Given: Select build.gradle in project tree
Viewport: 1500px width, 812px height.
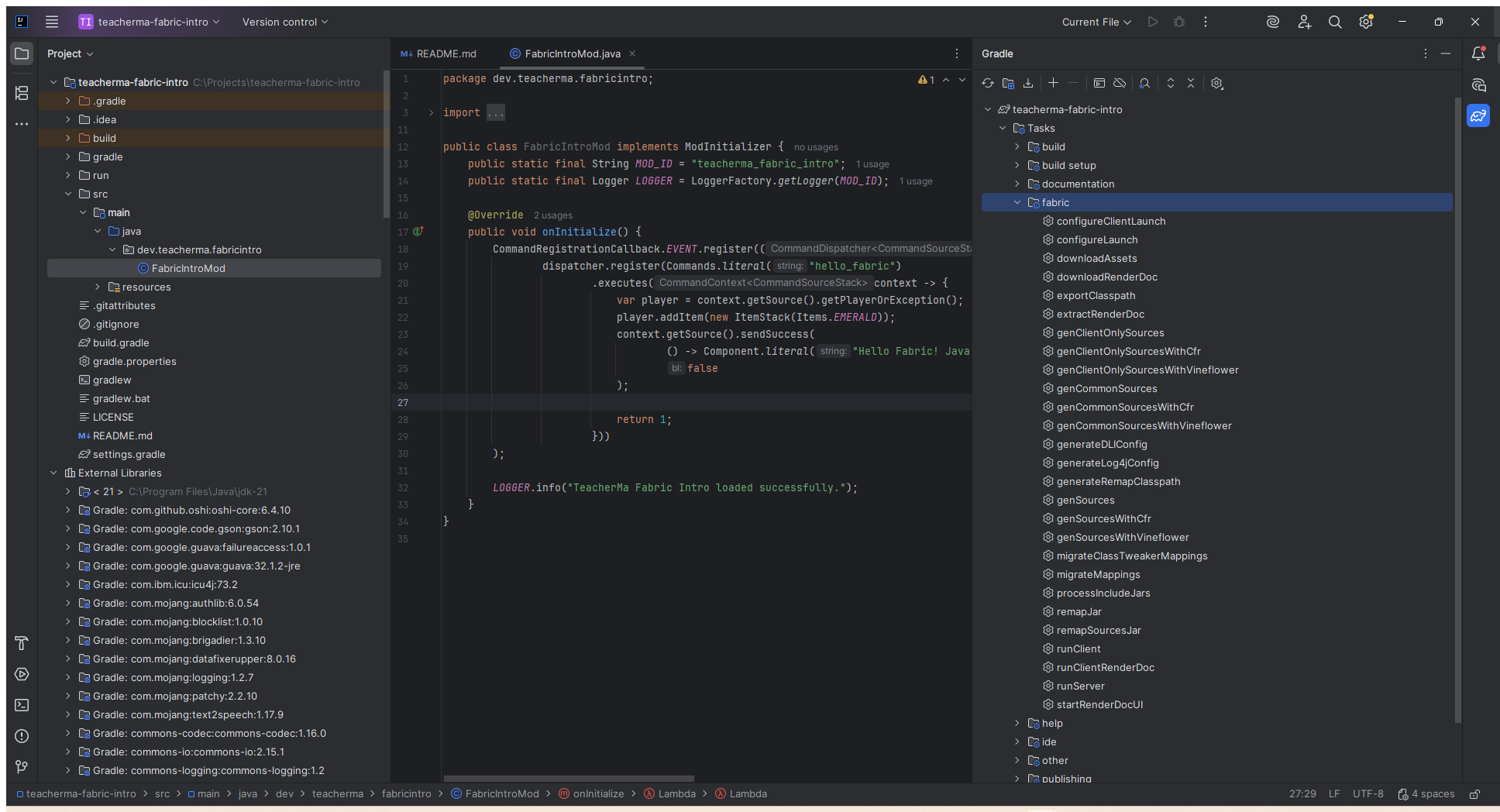Looking at the screenshot, I should point(121,342).
